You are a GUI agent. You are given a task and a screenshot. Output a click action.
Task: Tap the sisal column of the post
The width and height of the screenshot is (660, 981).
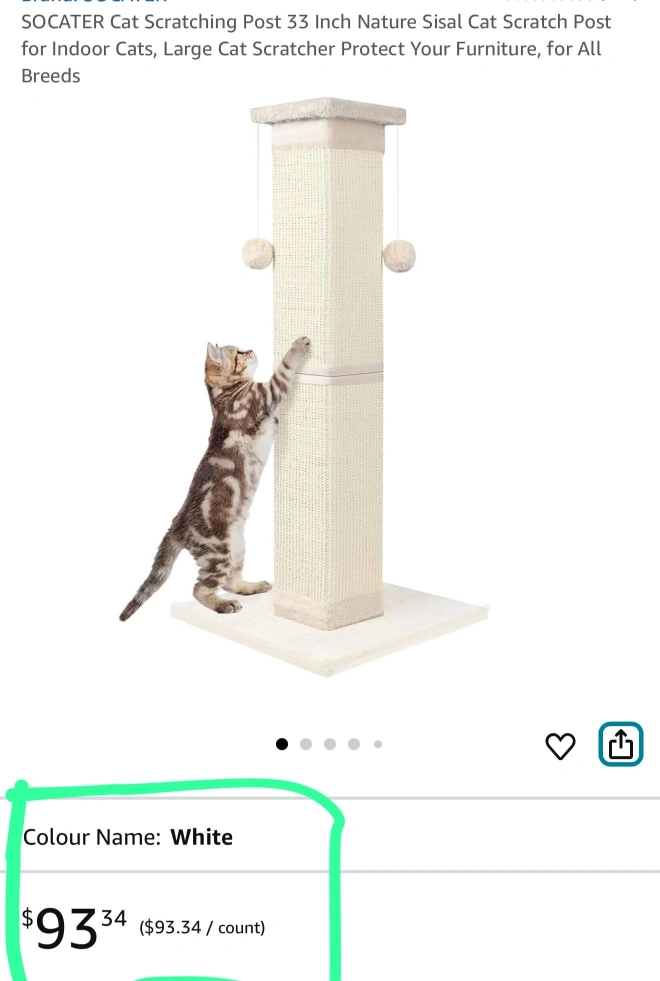click(x=328, y=375)
